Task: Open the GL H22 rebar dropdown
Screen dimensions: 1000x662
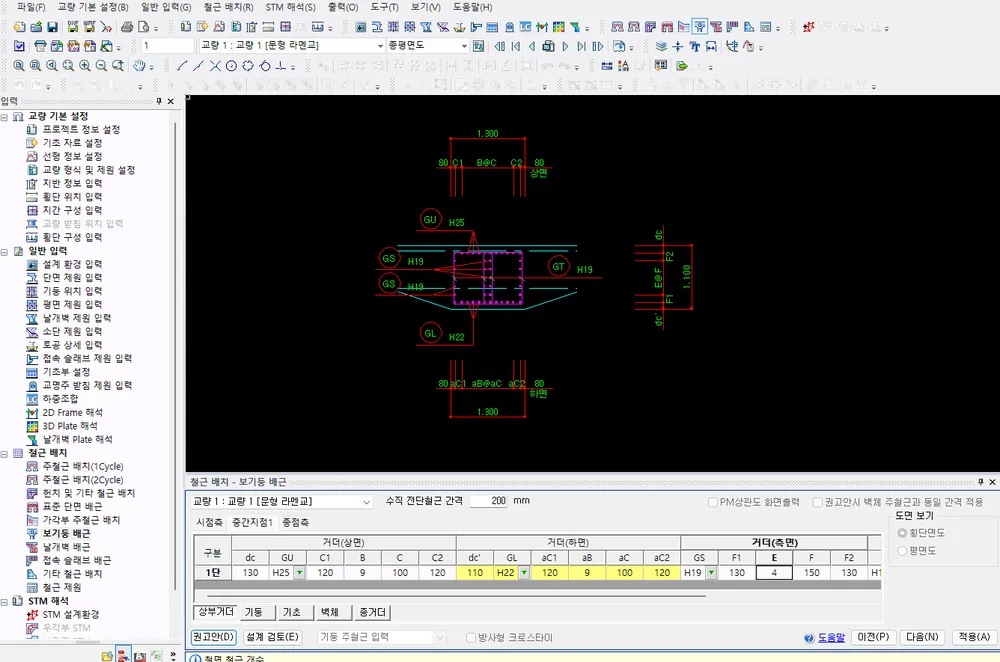Action: coord(524,573)
